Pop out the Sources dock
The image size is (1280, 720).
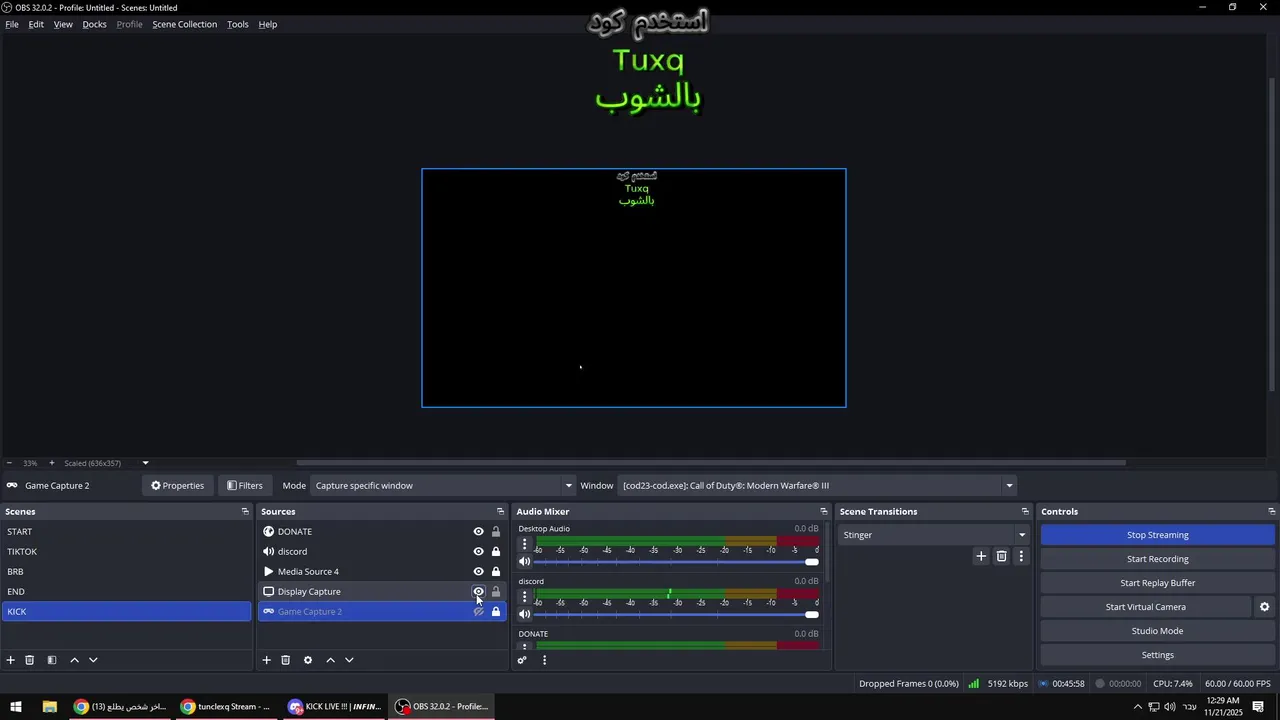point(500,511)
